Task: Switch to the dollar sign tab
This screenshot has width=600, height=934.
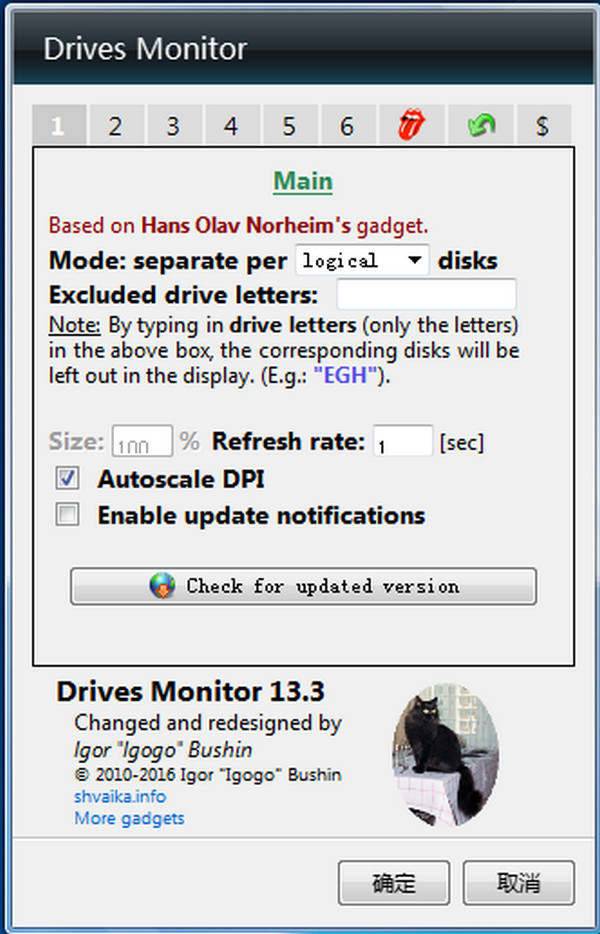Action: [543, 125]
